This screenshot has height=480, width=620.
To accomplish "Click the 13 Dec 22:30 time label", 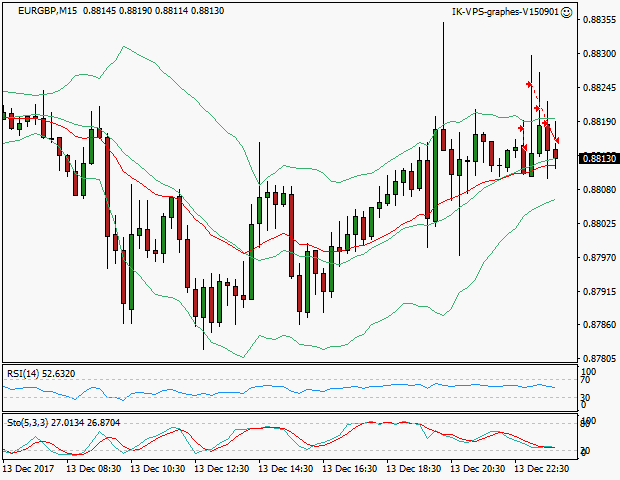I will 541,468.
